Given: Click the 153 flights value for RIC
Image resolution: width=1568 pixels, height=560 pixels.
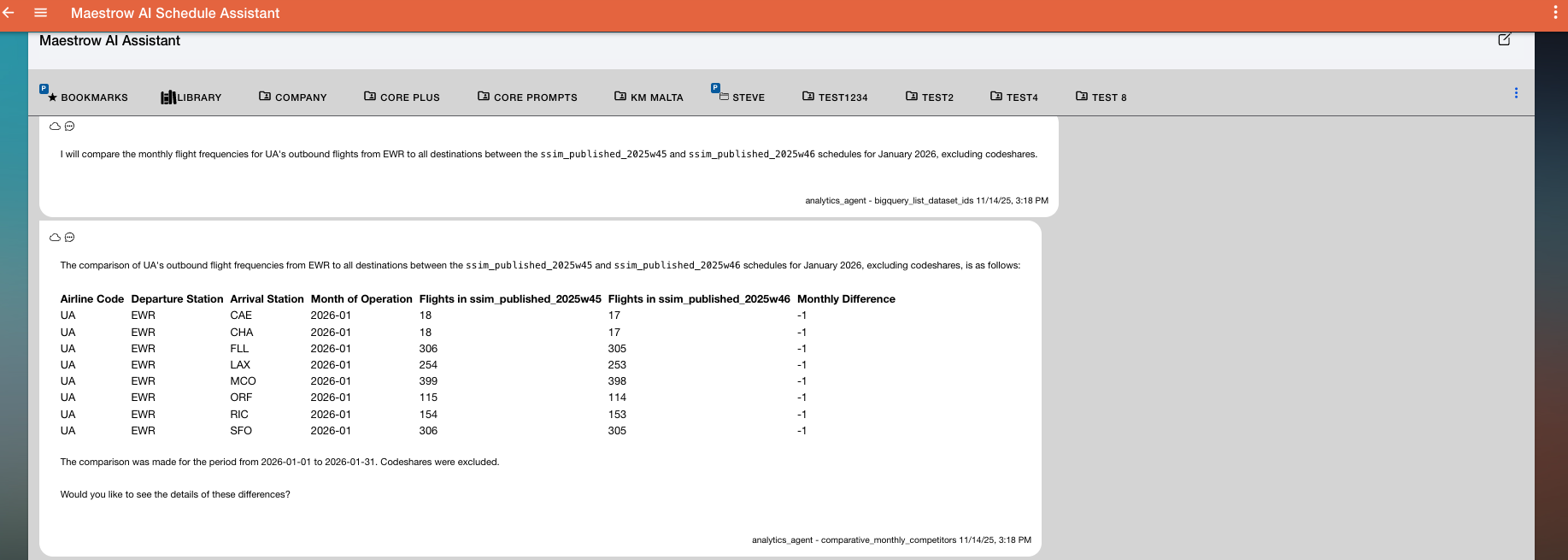Looking at the screenshot, I should [617, 414].
